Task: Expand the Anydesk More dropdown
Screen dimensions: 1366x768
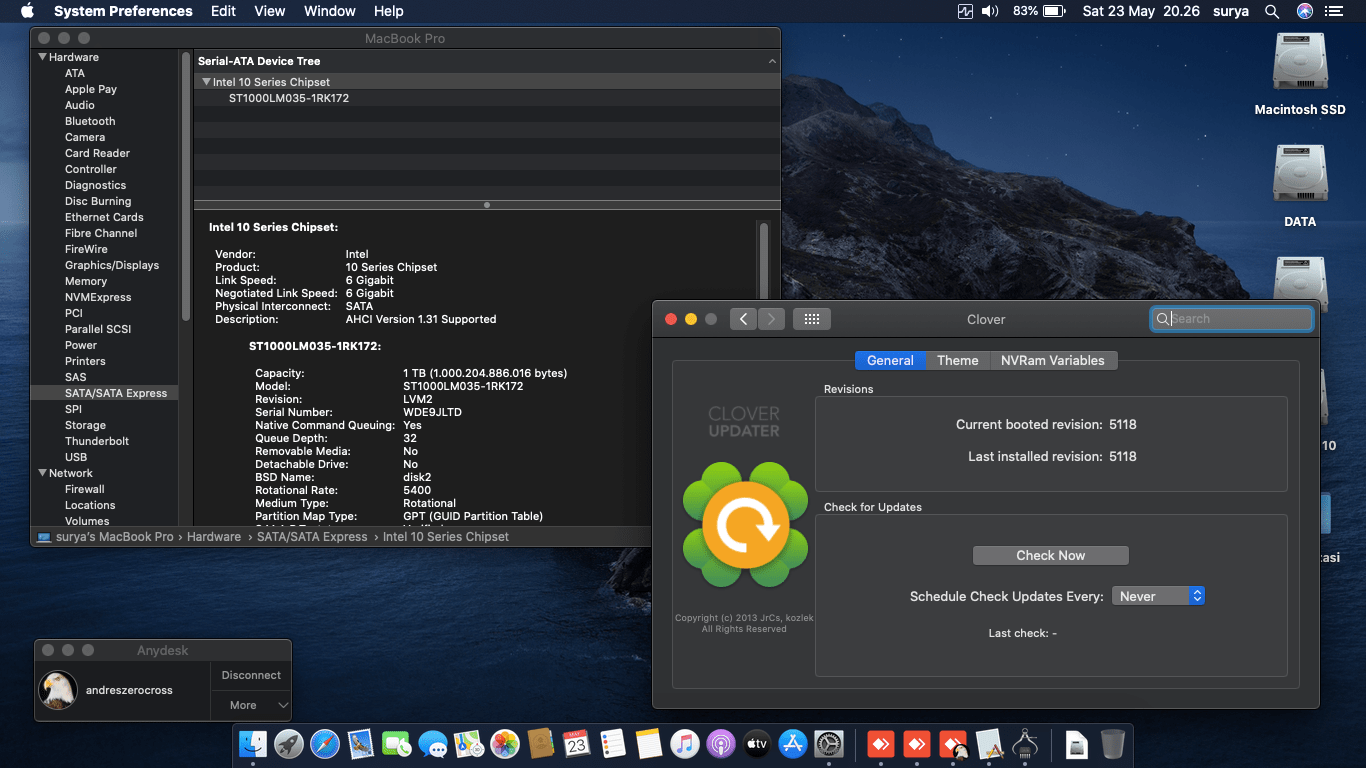Action: pyautogui.click(x=251, y=705)
